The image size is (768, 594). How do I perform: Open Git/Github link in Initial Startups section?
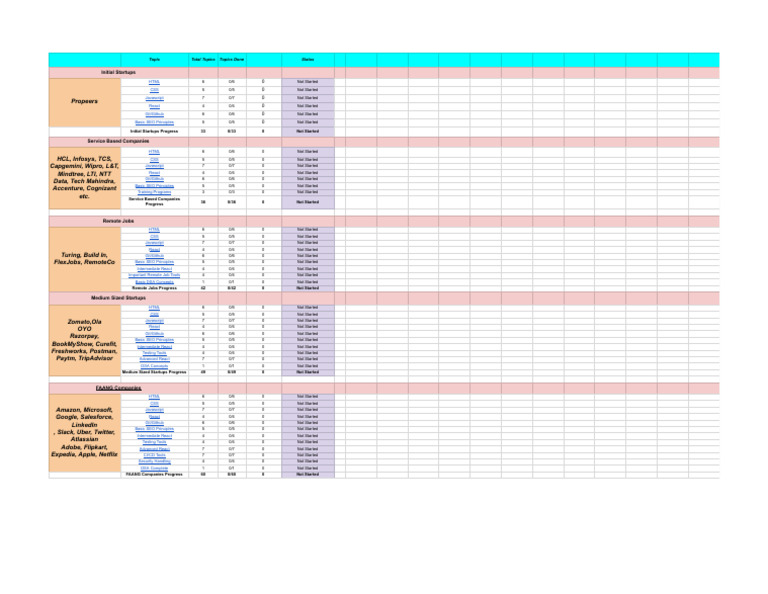pyautogui.click(x=154, y=114)
